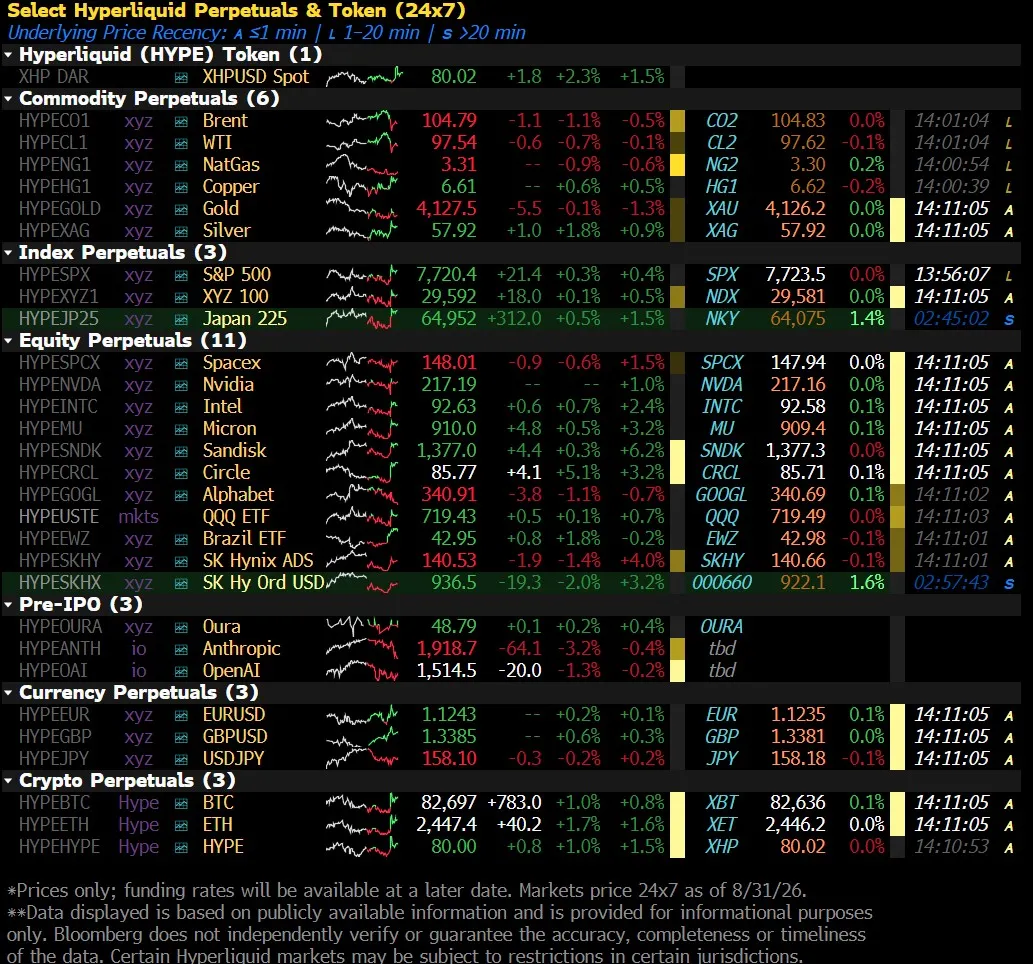Click the underlying ticker SKHY

coord(722,561)
